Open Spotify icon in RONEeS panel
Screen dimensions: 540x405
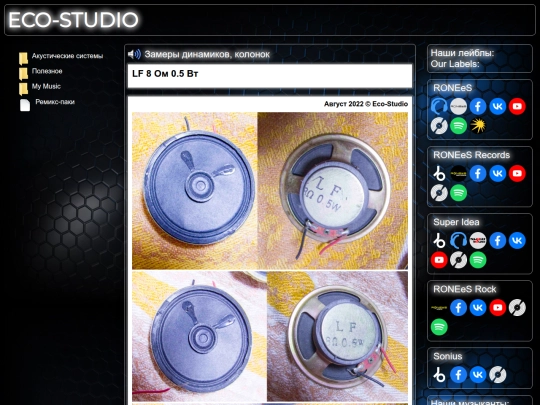pos(458,126)
